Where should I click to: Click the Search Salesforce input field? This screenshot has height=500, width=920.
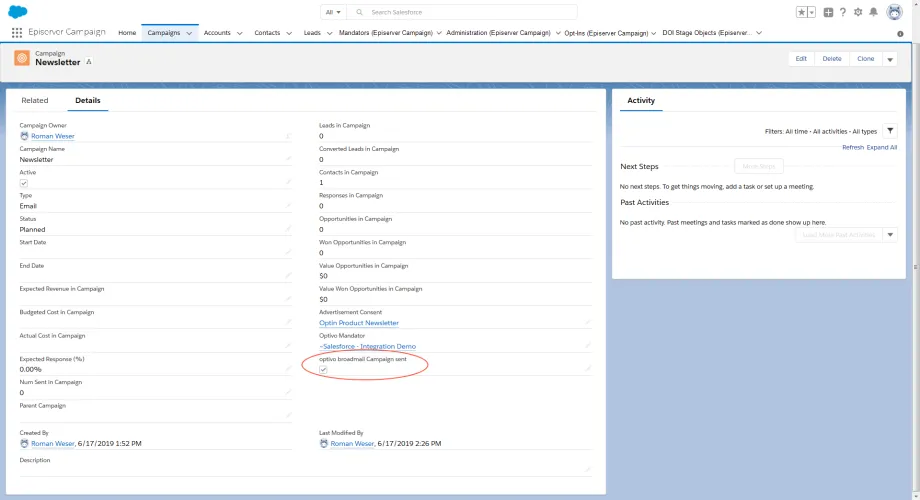tap(462, 12)
